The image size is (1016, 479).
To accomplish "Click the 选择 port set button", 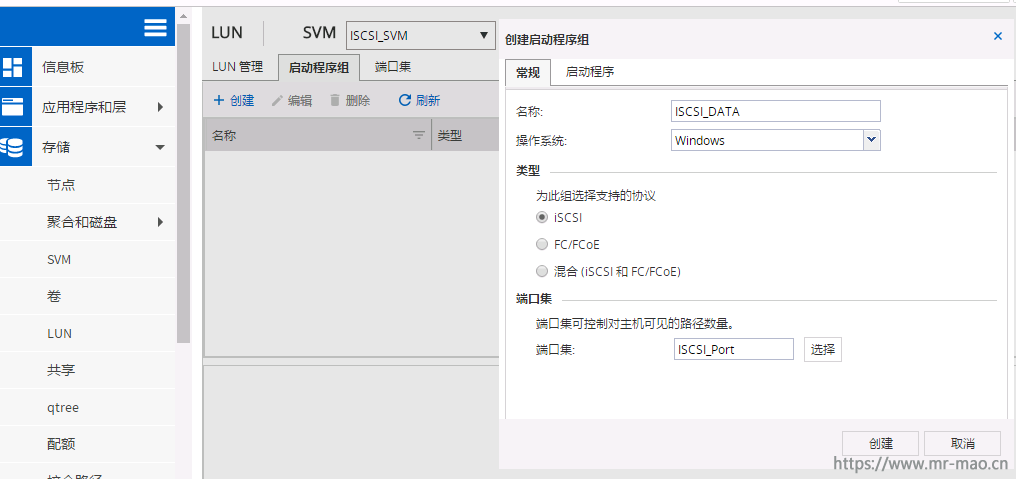I will click(x=823, y=349).
